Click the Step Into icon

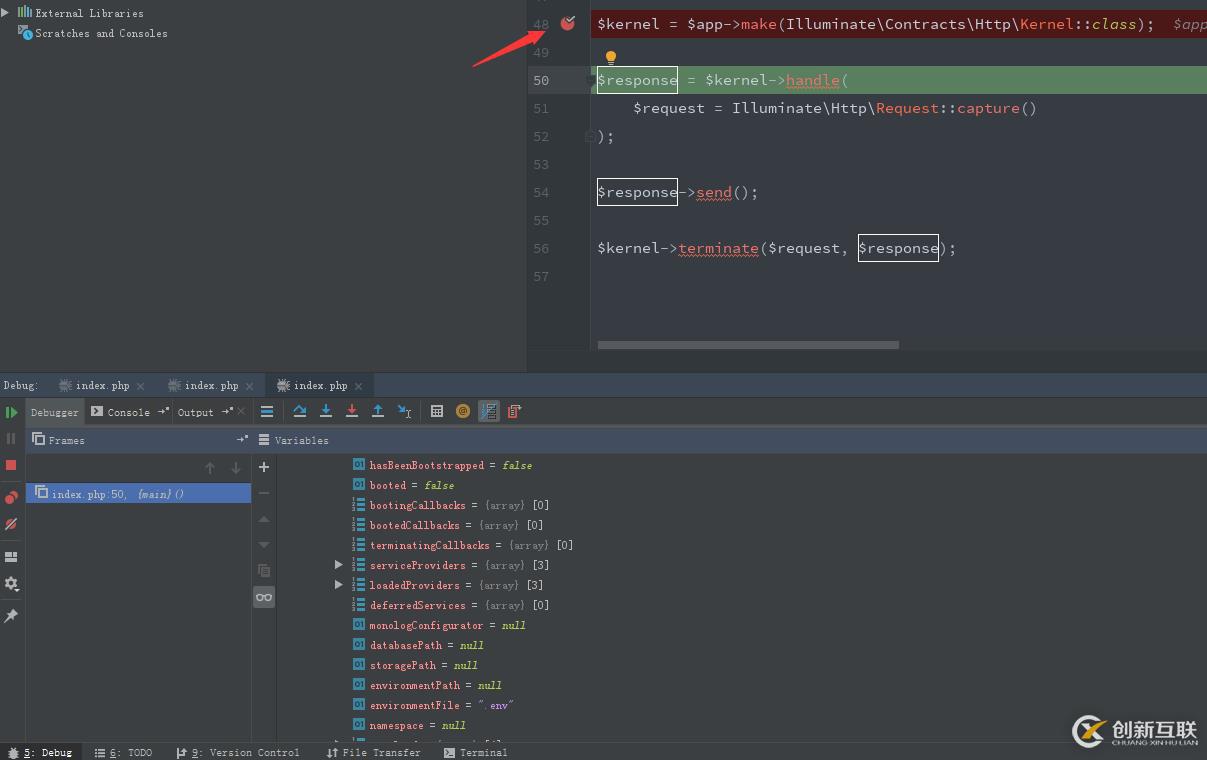[326, 411]
